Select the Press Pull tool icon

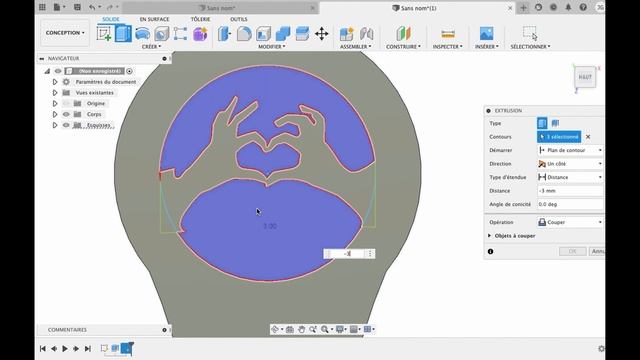[x=224, y=34]
